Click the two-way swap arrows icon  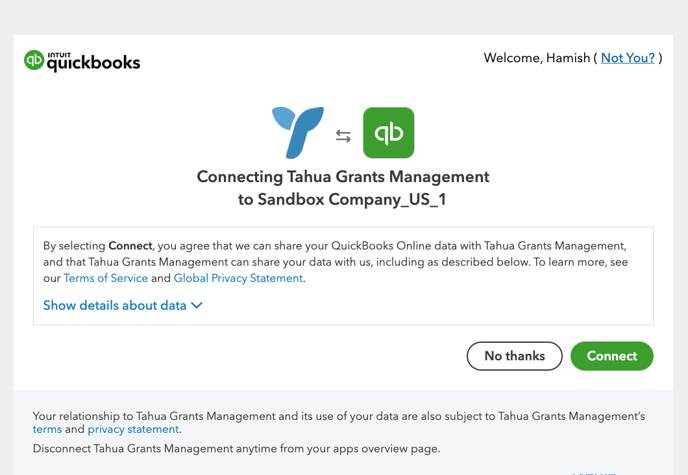pyautogui.click(x=343, y=136)
